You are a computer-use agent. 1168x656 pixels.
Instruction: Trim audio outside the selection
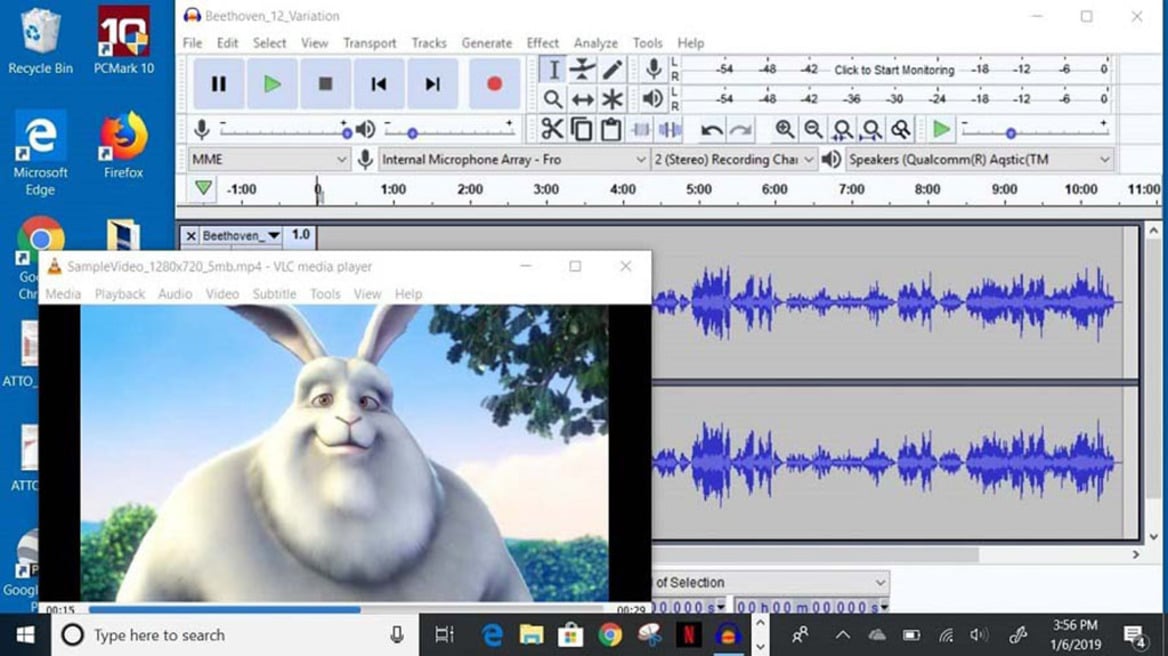641,130
